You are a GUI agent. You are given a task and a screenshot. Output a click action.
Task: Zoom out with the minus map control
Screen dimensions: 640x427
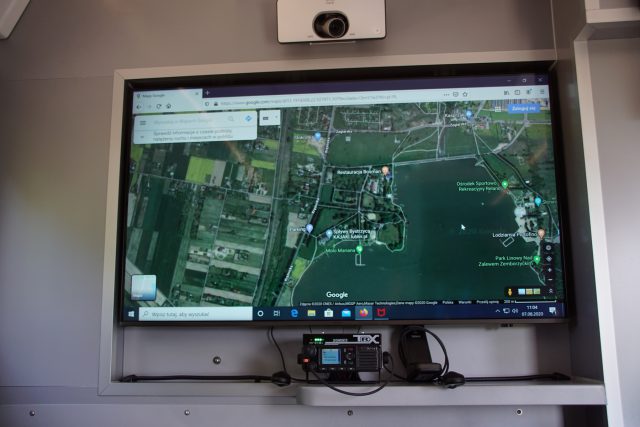(x=550, y=280)
